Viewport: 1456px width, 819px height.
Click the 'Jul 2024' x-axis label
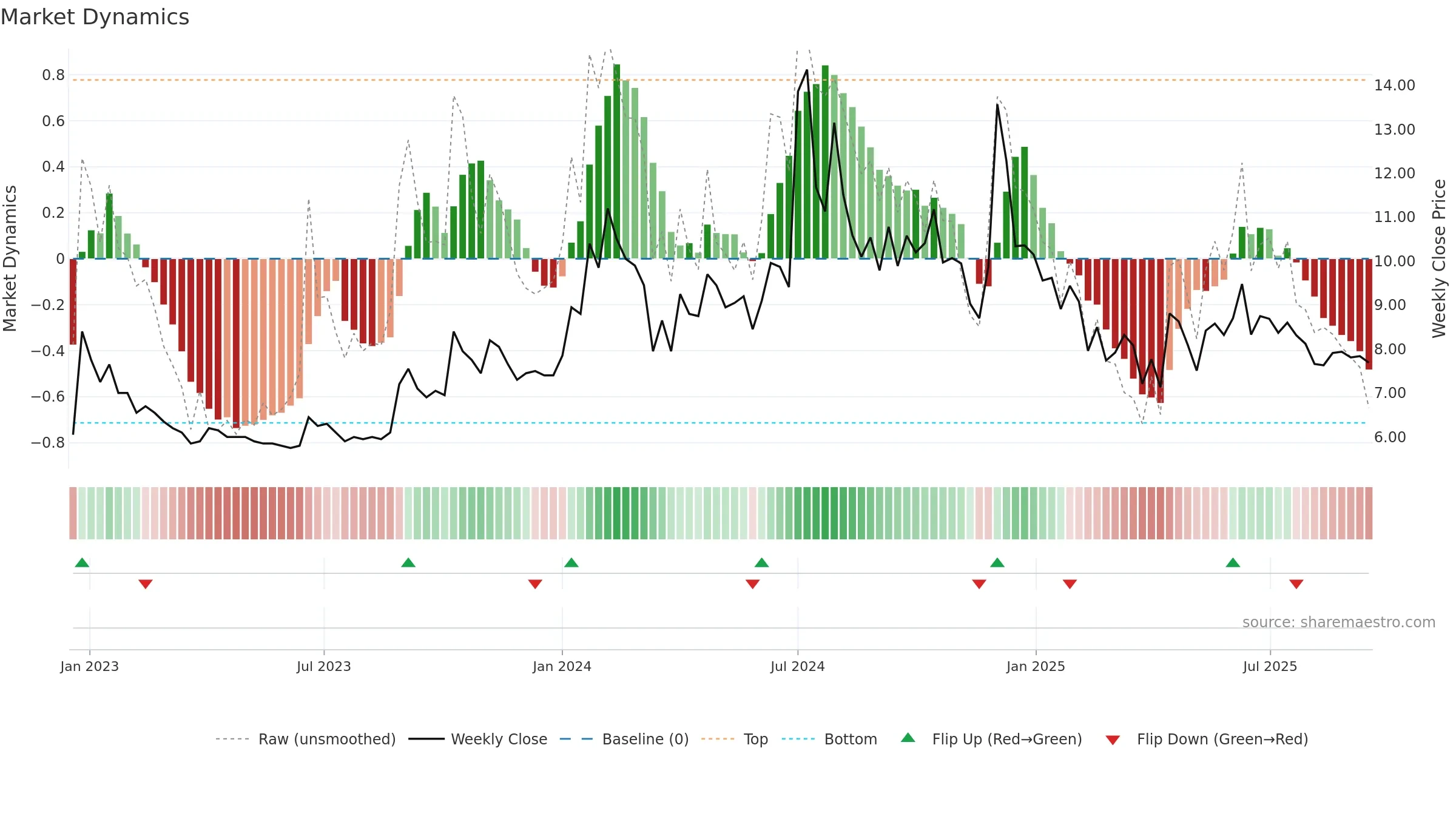click(x=798, y=666)
